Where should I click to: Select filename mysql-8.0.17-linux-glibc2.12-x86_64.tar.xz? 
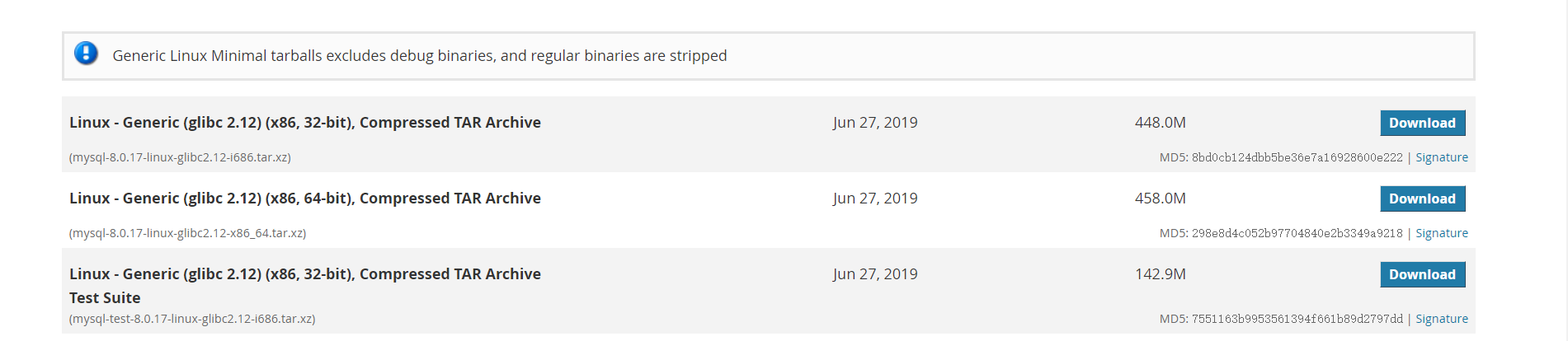187,233
